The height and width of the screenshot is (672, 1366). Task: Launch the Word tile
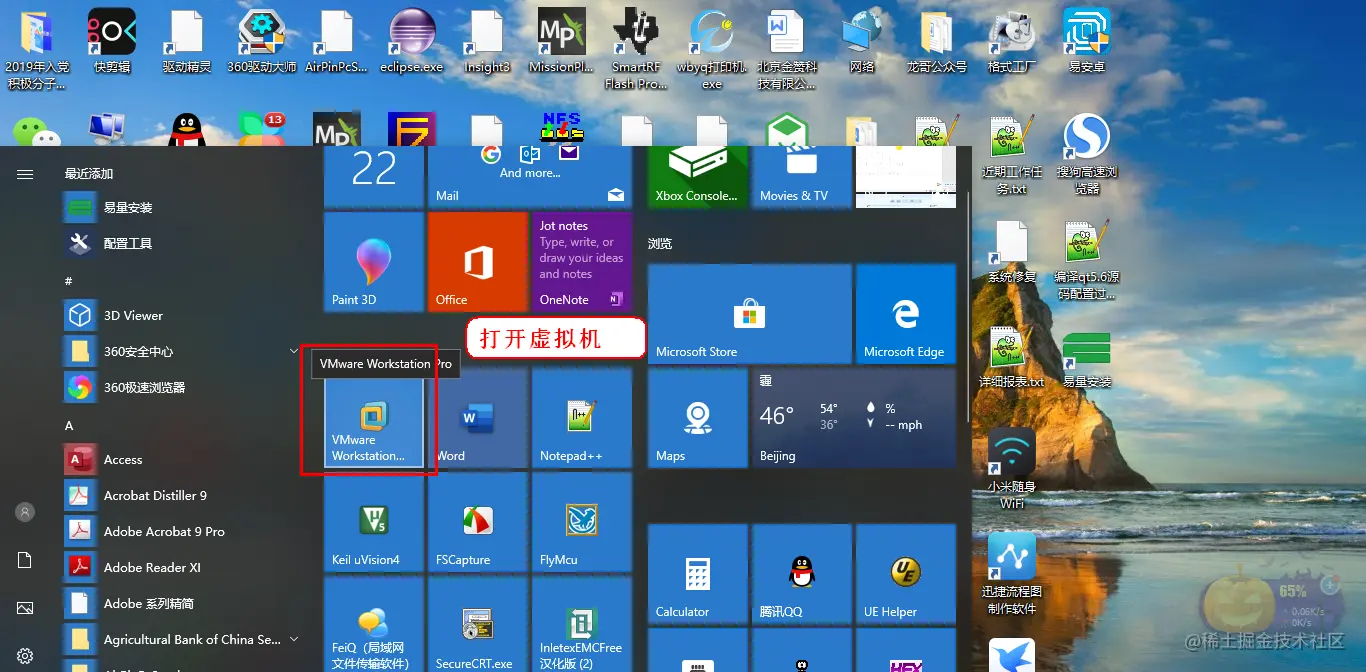point(478,418)
